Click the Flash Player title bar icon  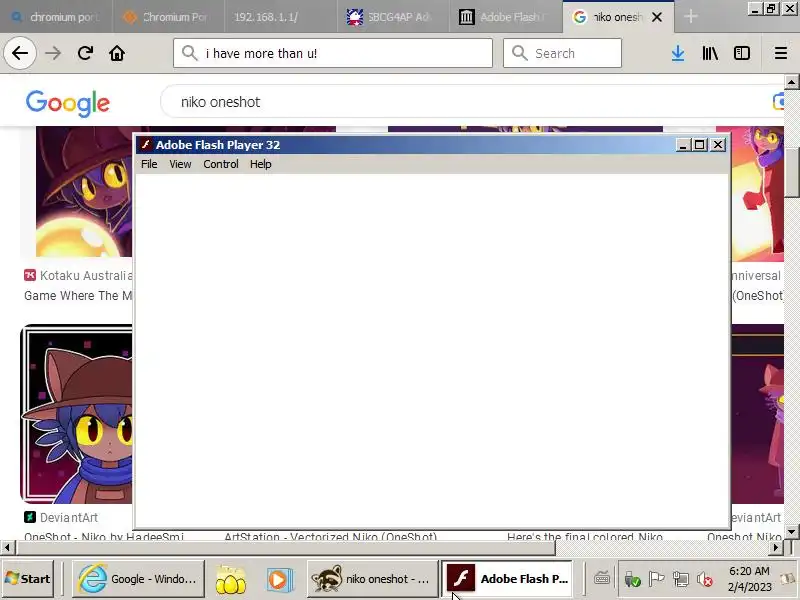(x=146, y=145)
